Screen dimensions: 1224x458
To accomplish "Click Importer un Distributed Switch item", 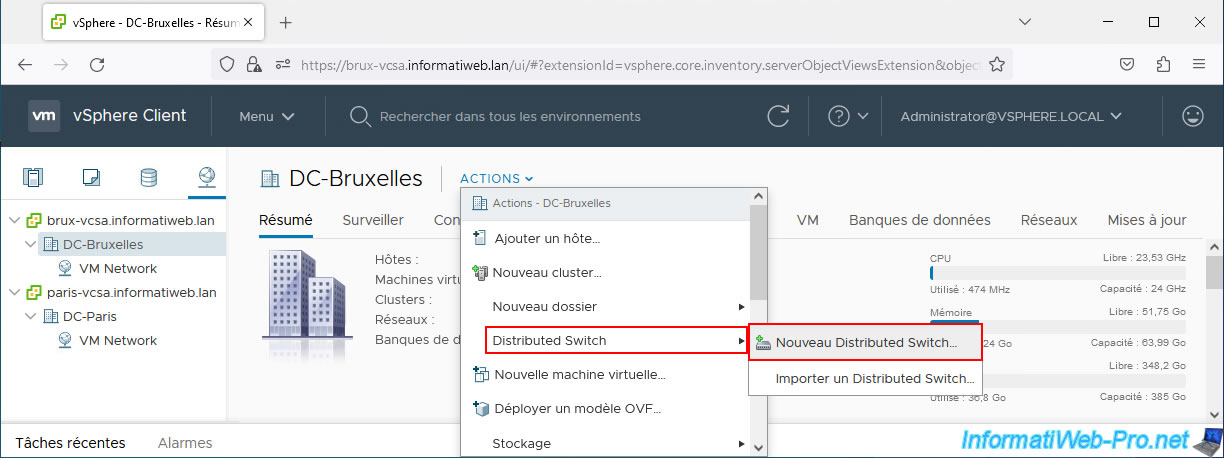I will point(865,378).
